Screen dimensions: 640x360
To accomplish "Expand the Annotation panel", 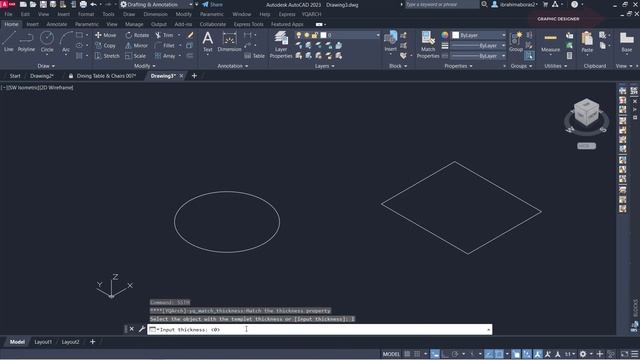I will pyautogui.click(x=232, y=66).
